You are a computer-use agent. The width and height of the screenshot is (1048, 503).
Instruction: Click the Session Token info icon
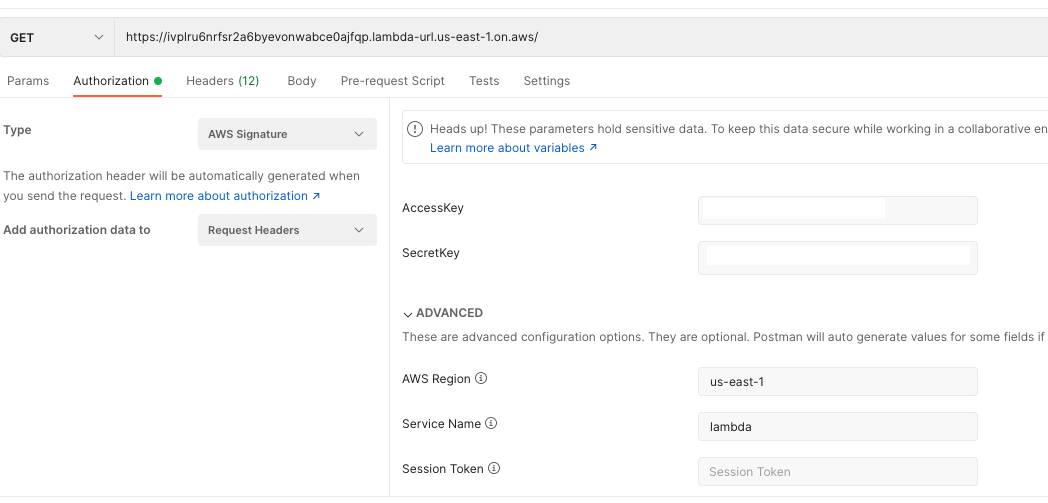click(x=494, y=469)
